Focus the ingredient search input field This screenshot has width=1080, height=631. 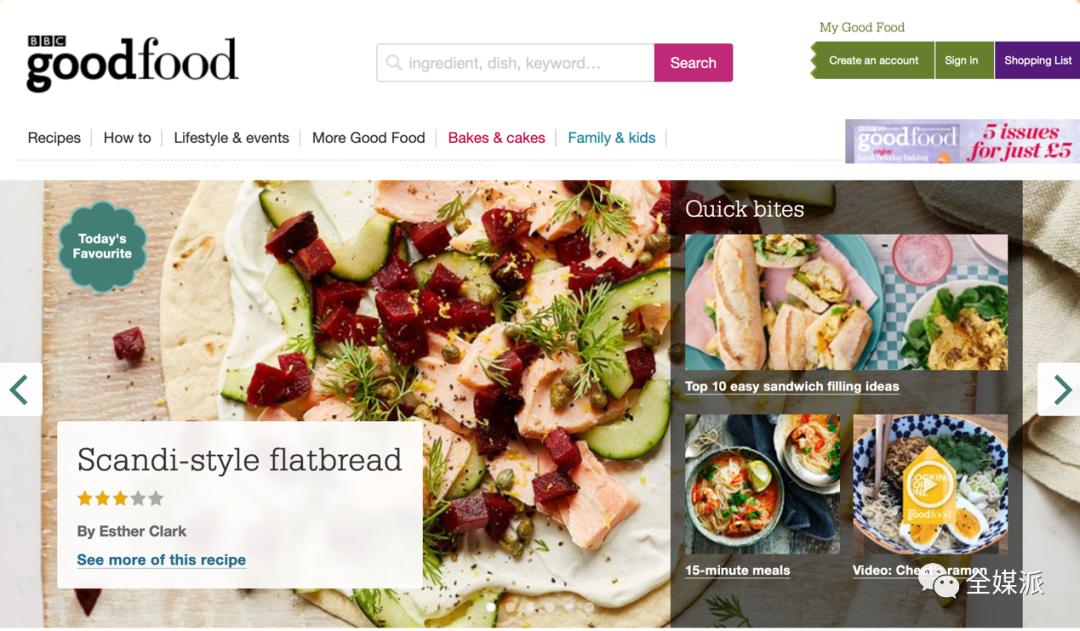pyautogui.click(x=516, y=63)
